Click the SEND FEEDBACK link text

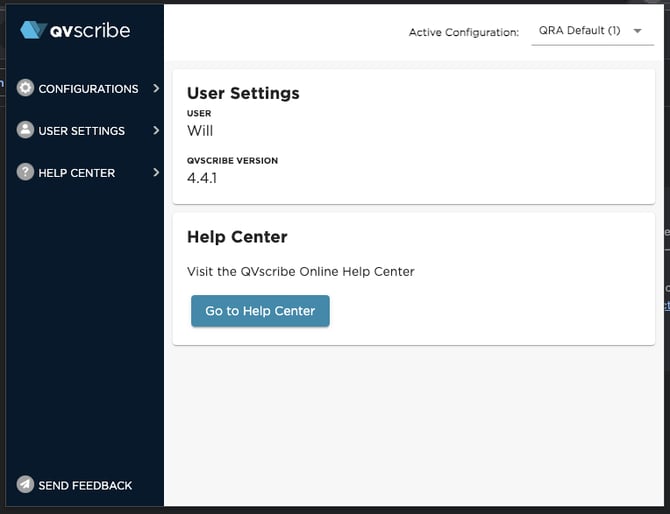(85, 485)
